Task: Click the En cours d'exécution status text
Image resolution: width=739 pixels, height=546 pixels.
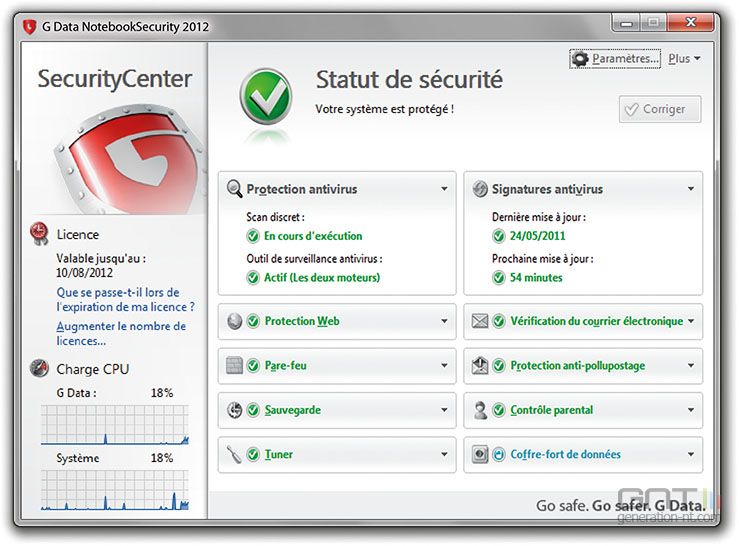Action: pyautogui.click(x=313, y=236)
